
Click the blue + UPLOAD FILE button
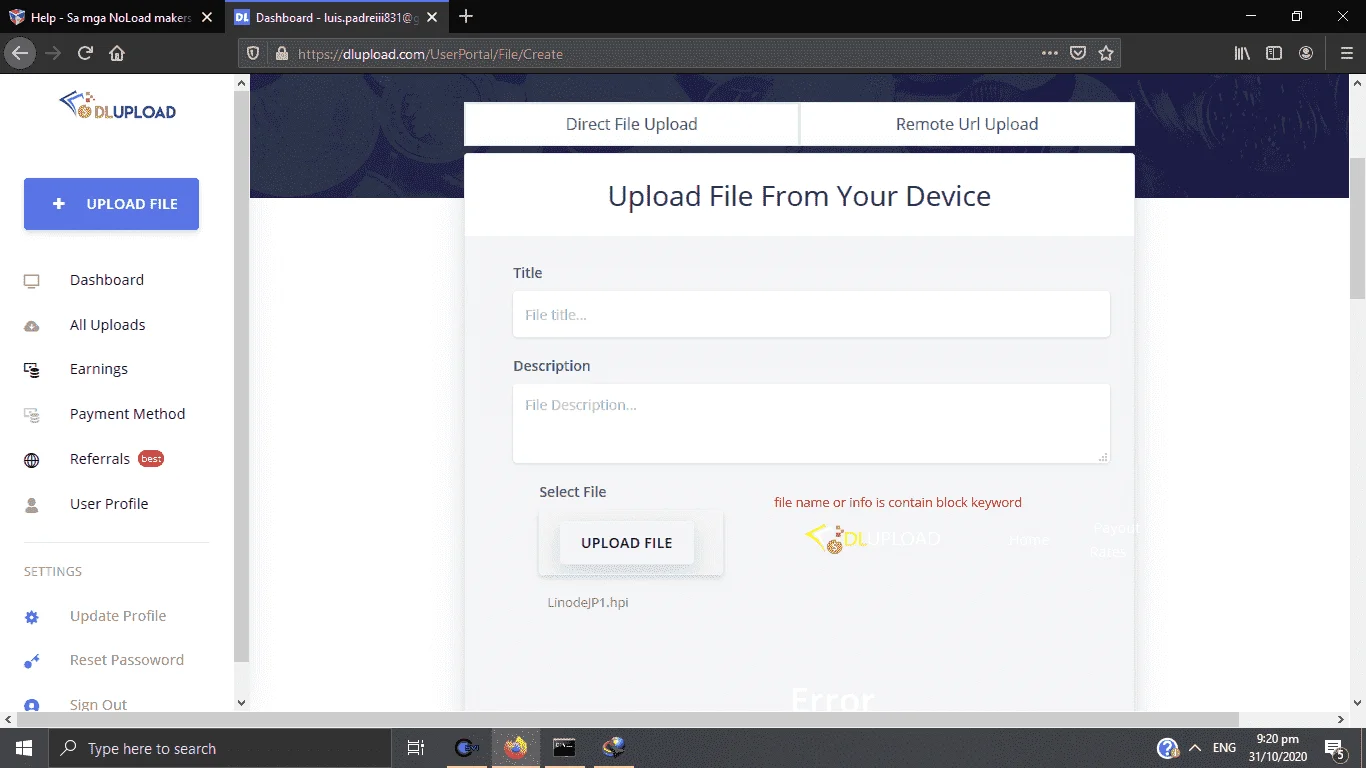(111, 204)
